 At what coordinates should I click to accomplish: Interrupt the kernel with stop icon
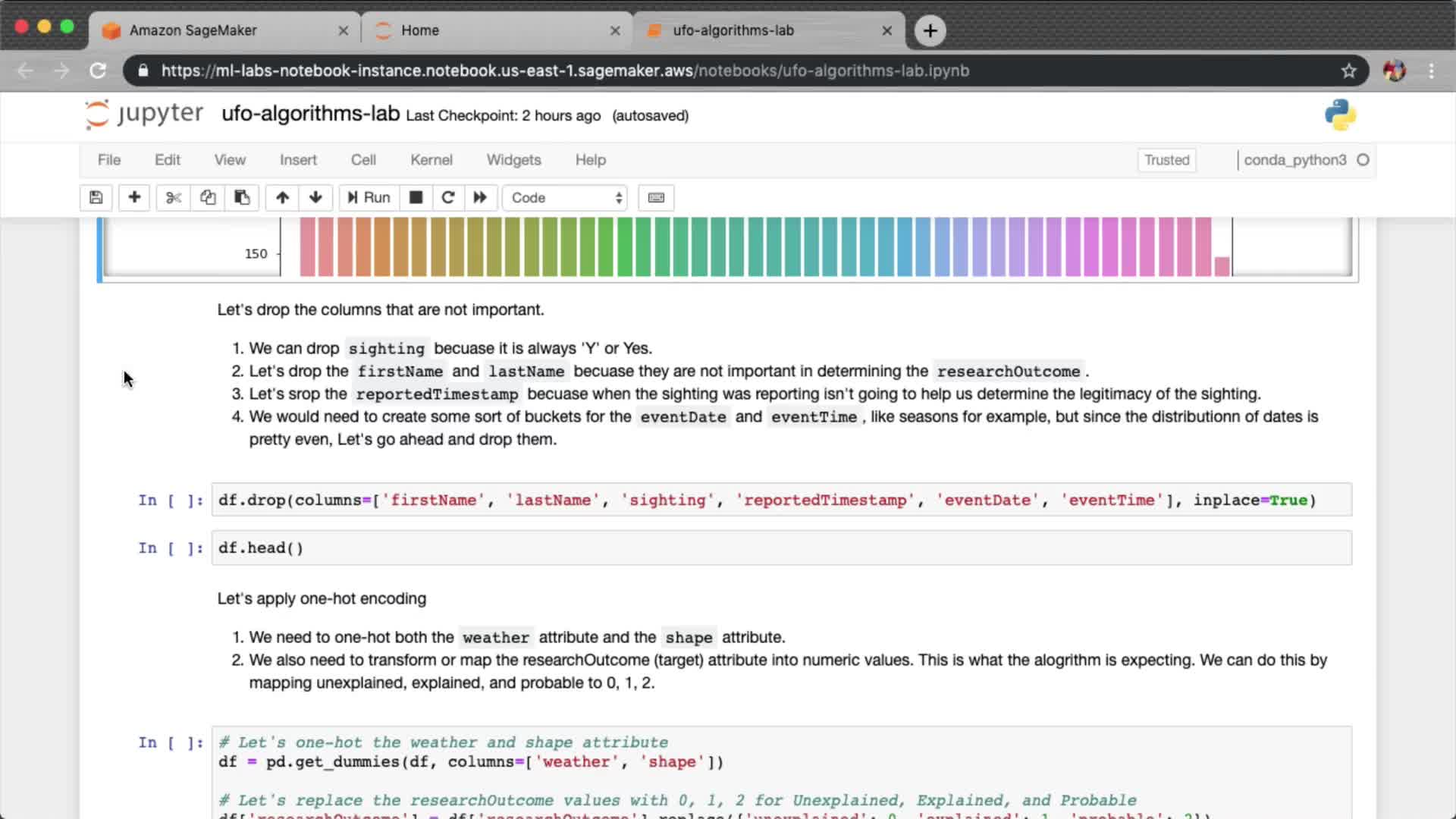click(x=416, y=198)
